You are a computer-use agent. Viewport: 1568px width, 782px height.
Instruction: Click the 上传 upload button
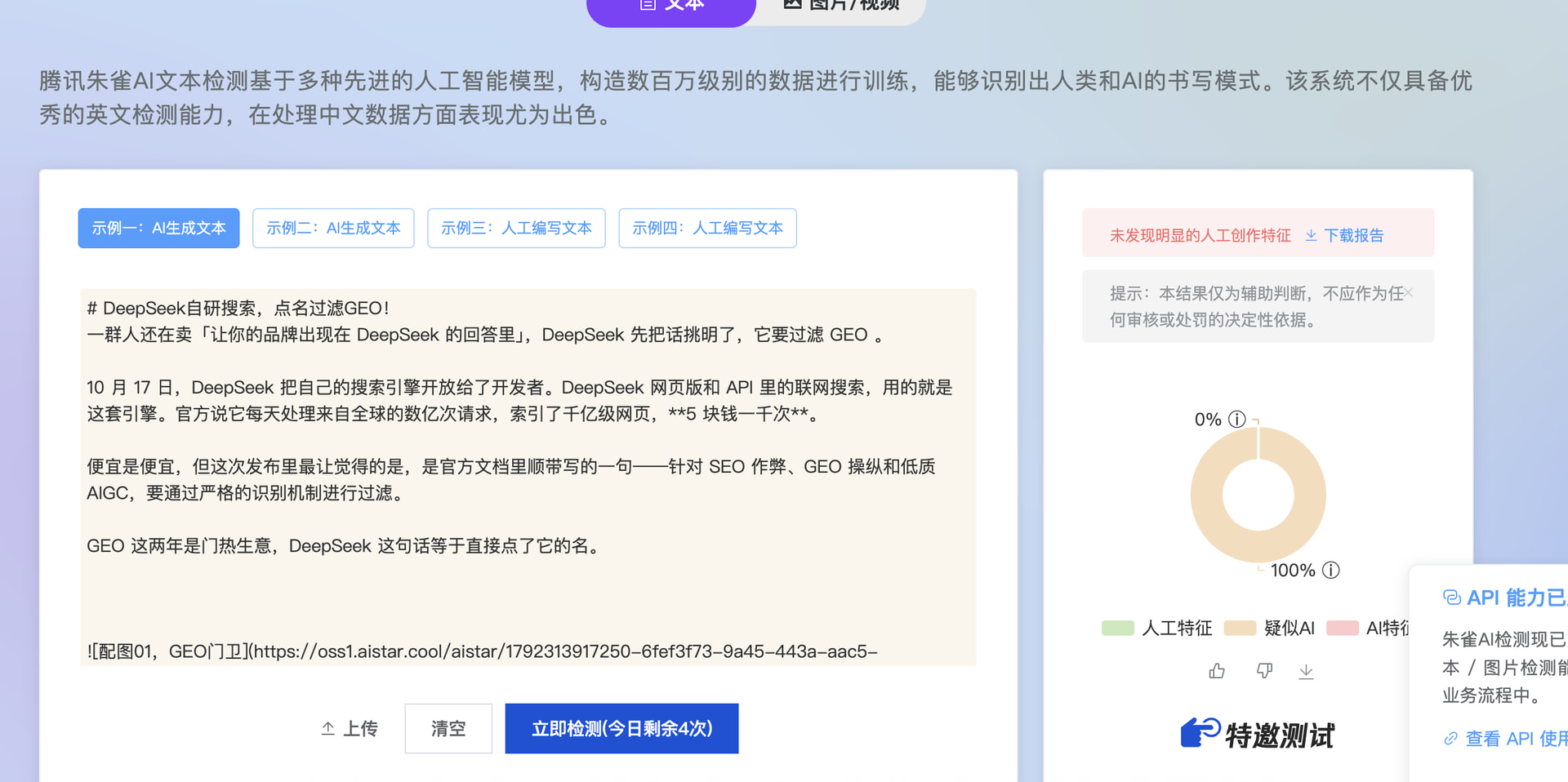pyautogui.click(x=350, y=728)
